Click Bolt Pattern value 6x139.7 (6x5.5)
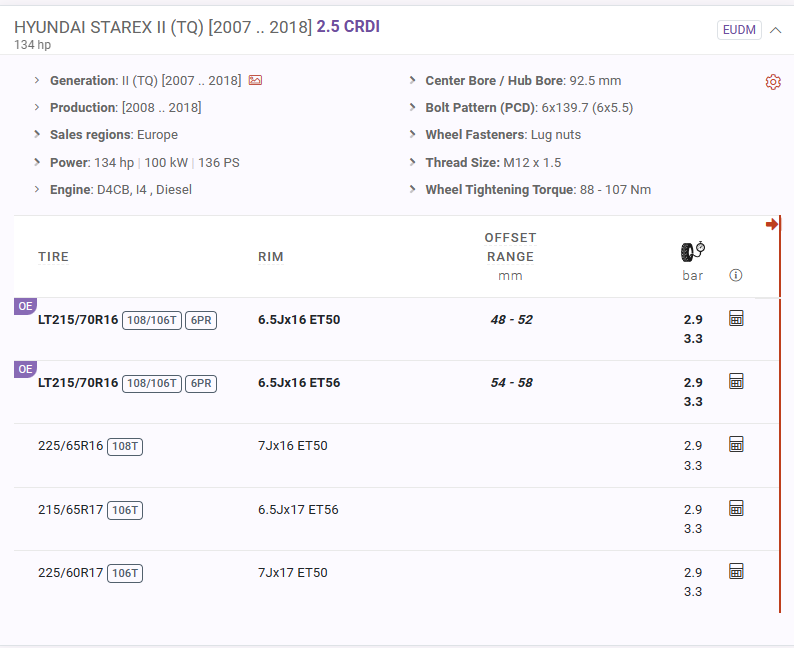The width and height of the screenshot is (794, 648). (x=587, y=107)
